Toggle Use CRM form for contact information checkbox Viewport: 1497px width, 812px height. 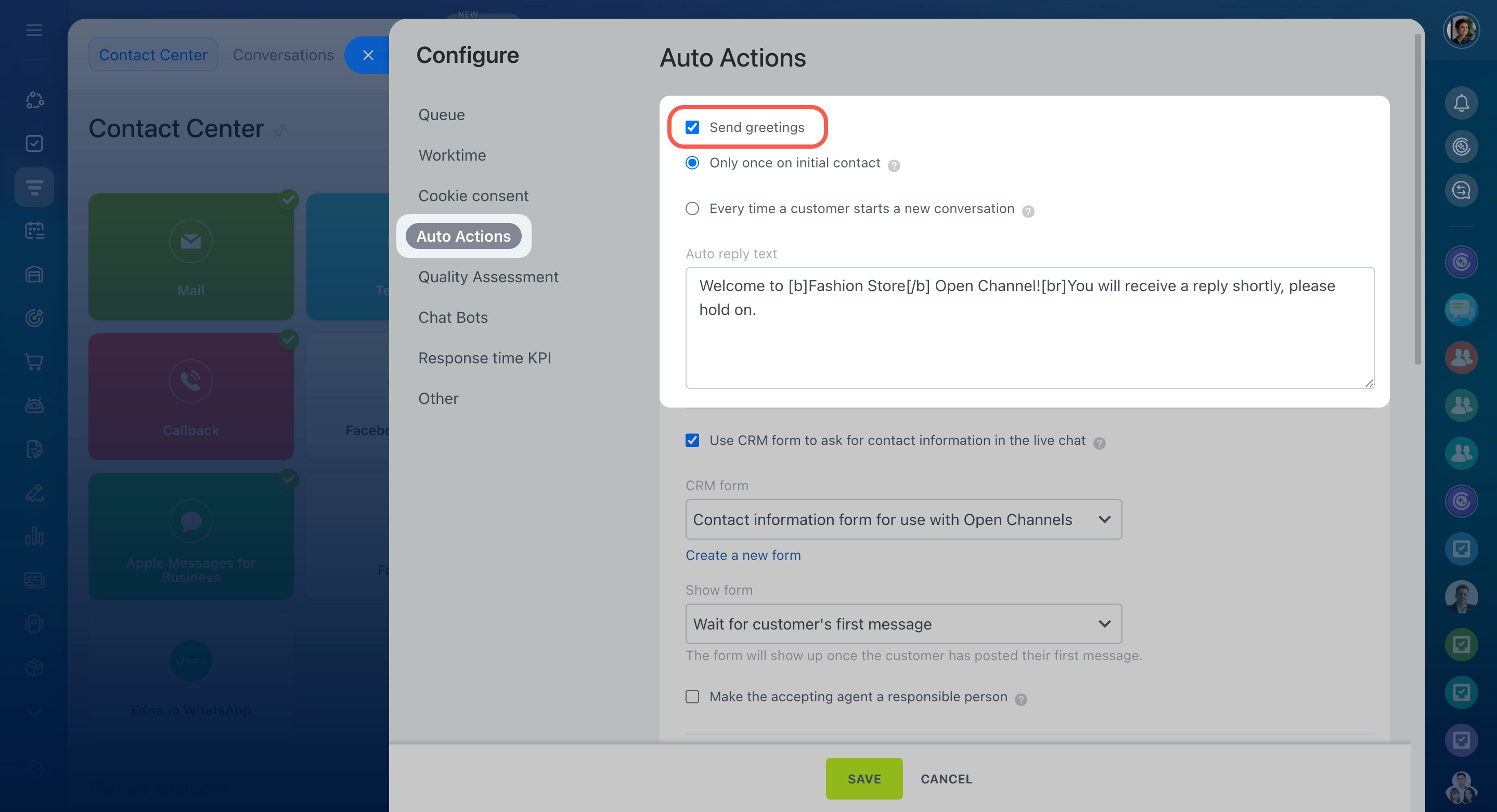point(692,440)
